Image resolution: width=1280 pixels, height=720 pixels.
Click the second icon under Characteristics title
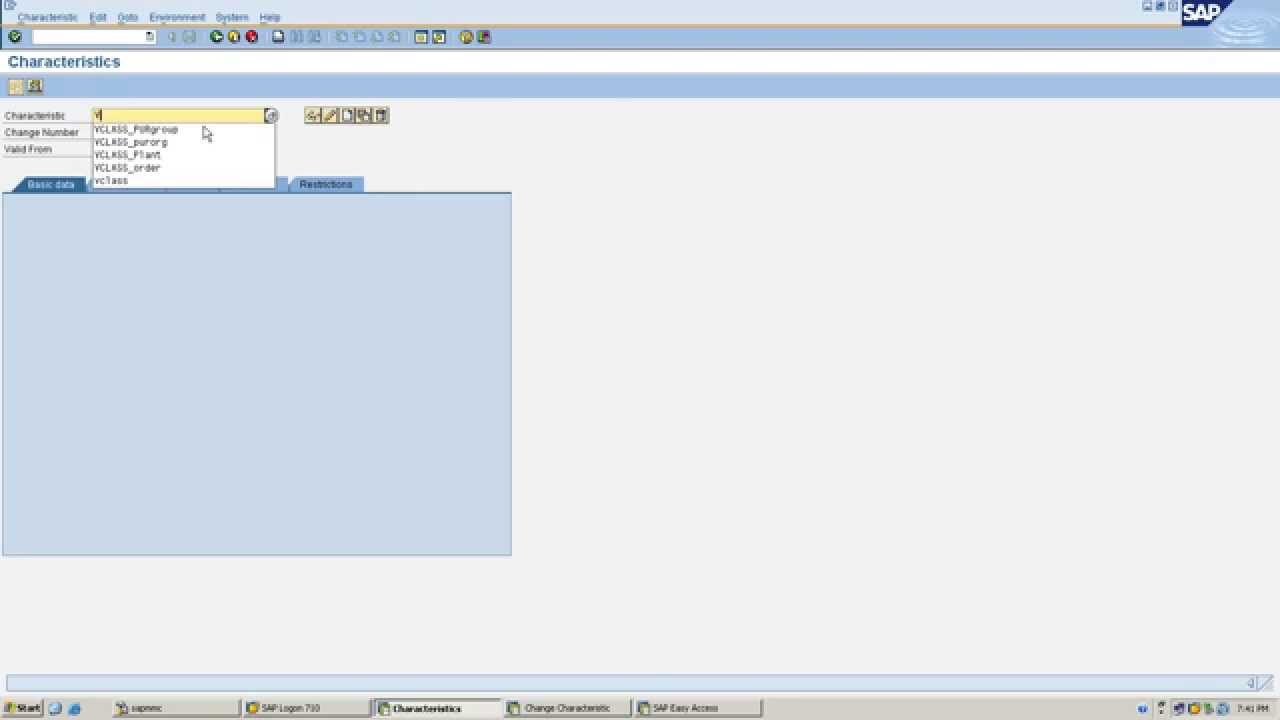point(35,86)
